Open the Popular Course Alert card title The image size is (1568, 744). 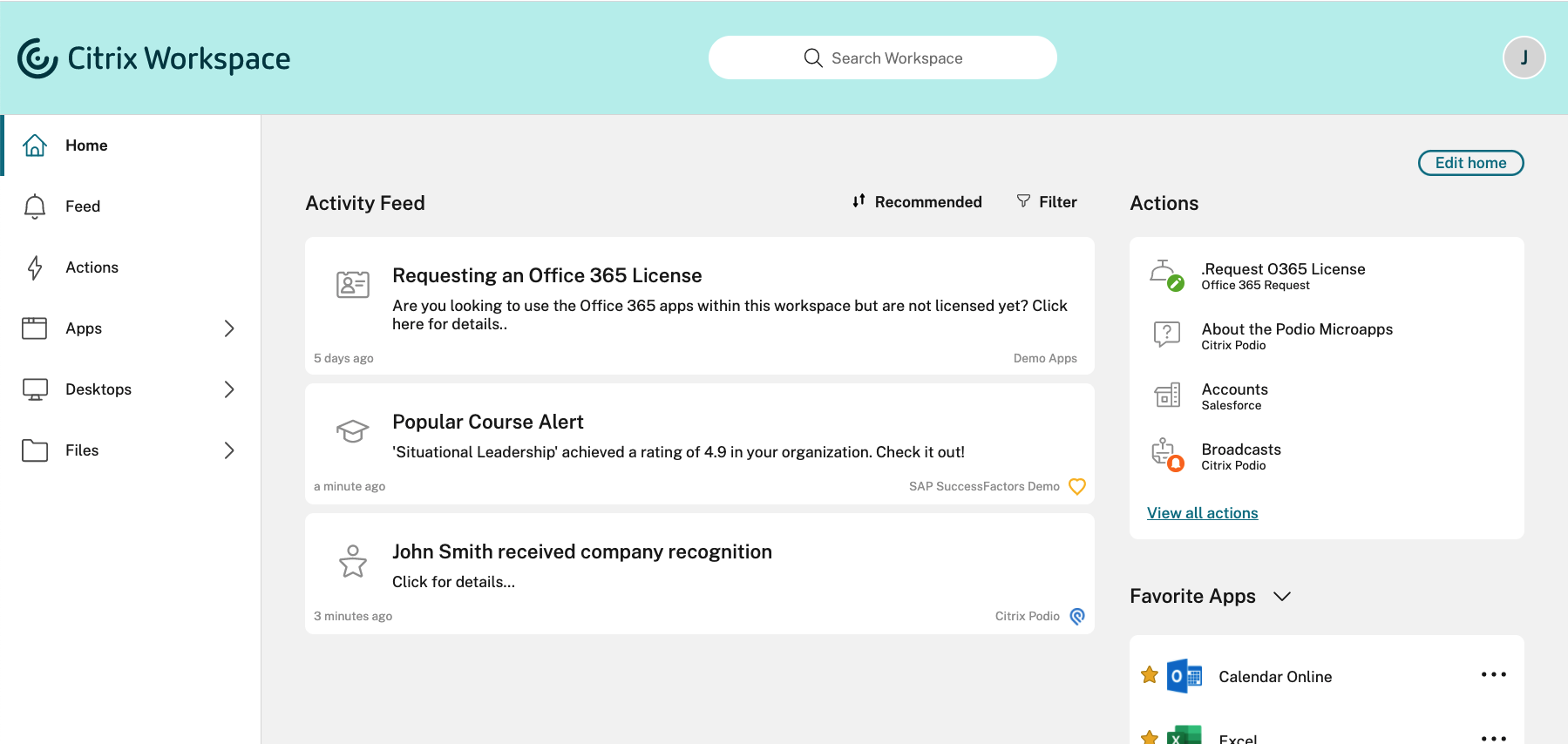click(x=487, y=422)
